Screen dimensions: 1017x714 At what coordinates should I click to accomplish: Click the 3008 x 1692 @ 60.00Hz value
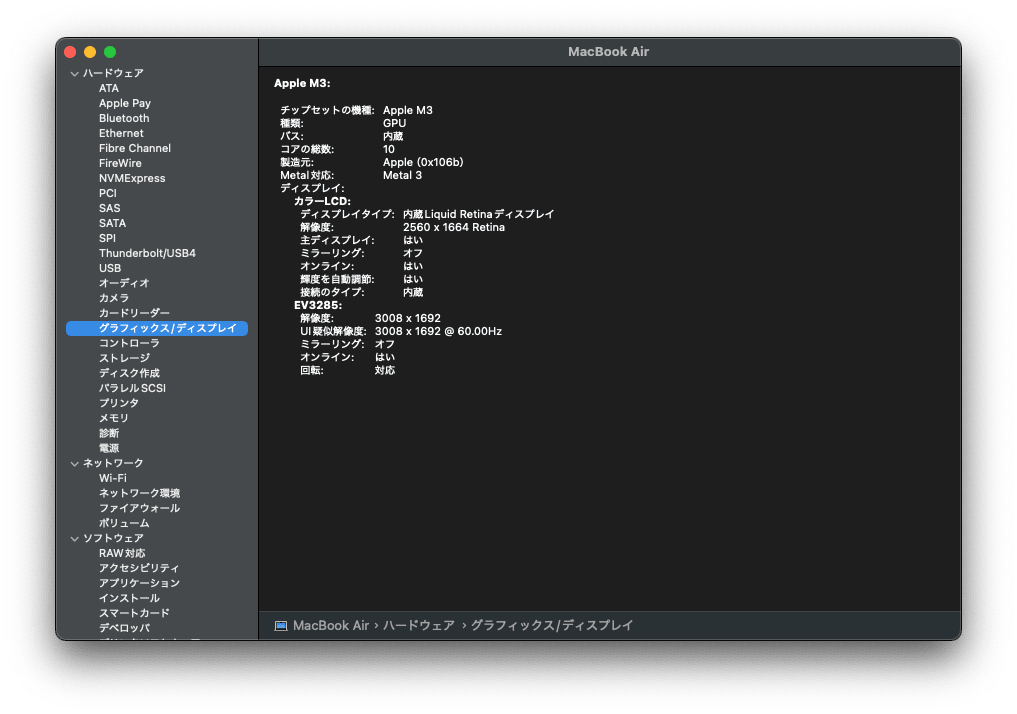(x=438, y=331)
